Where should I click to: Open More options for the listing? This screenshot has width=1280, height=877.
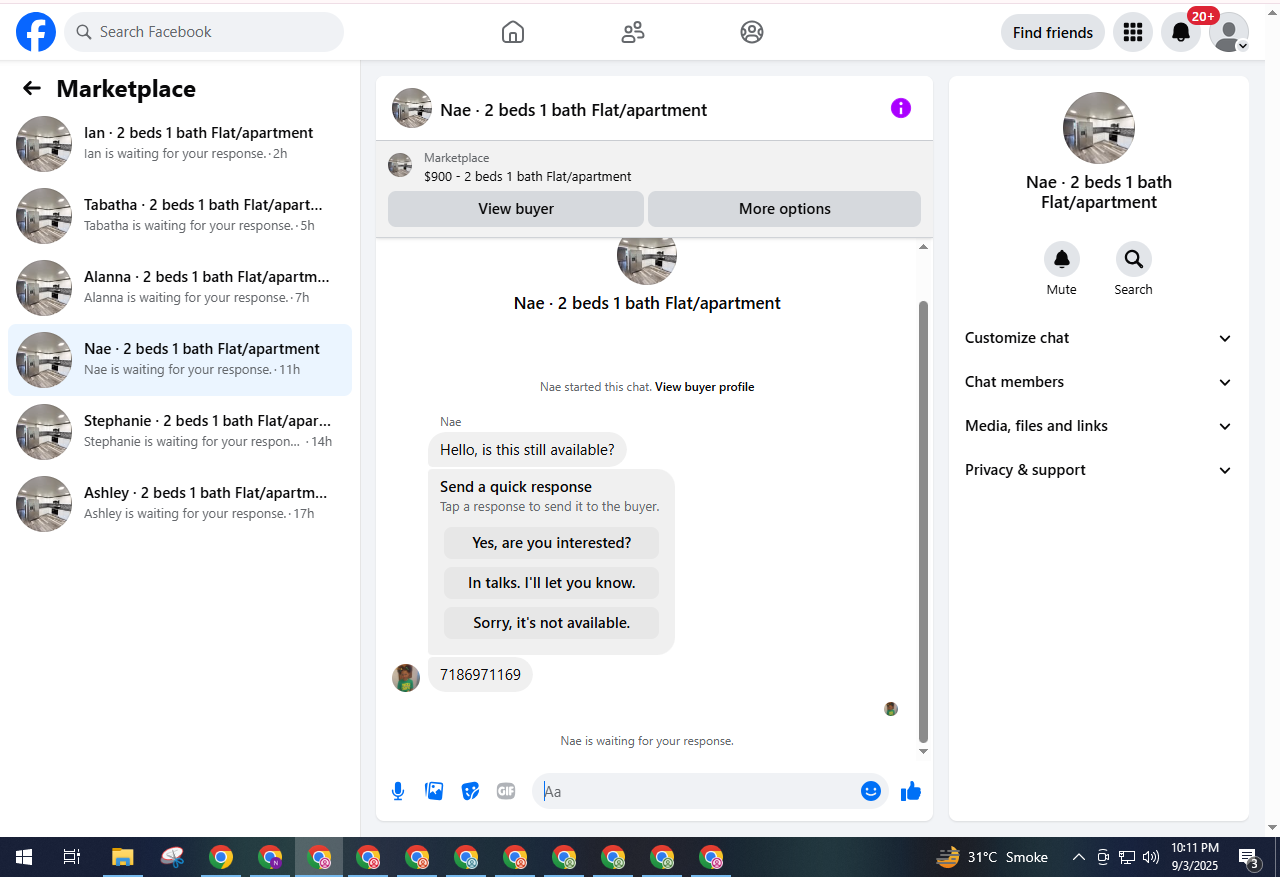pyautogui.click(x=785, y=209)
